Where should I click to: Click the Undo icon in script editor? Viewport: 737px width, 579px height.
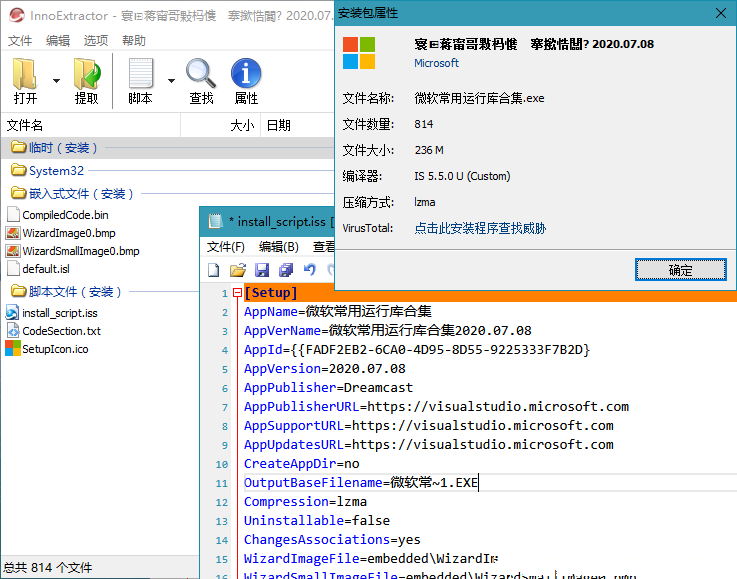click(309, 270)
